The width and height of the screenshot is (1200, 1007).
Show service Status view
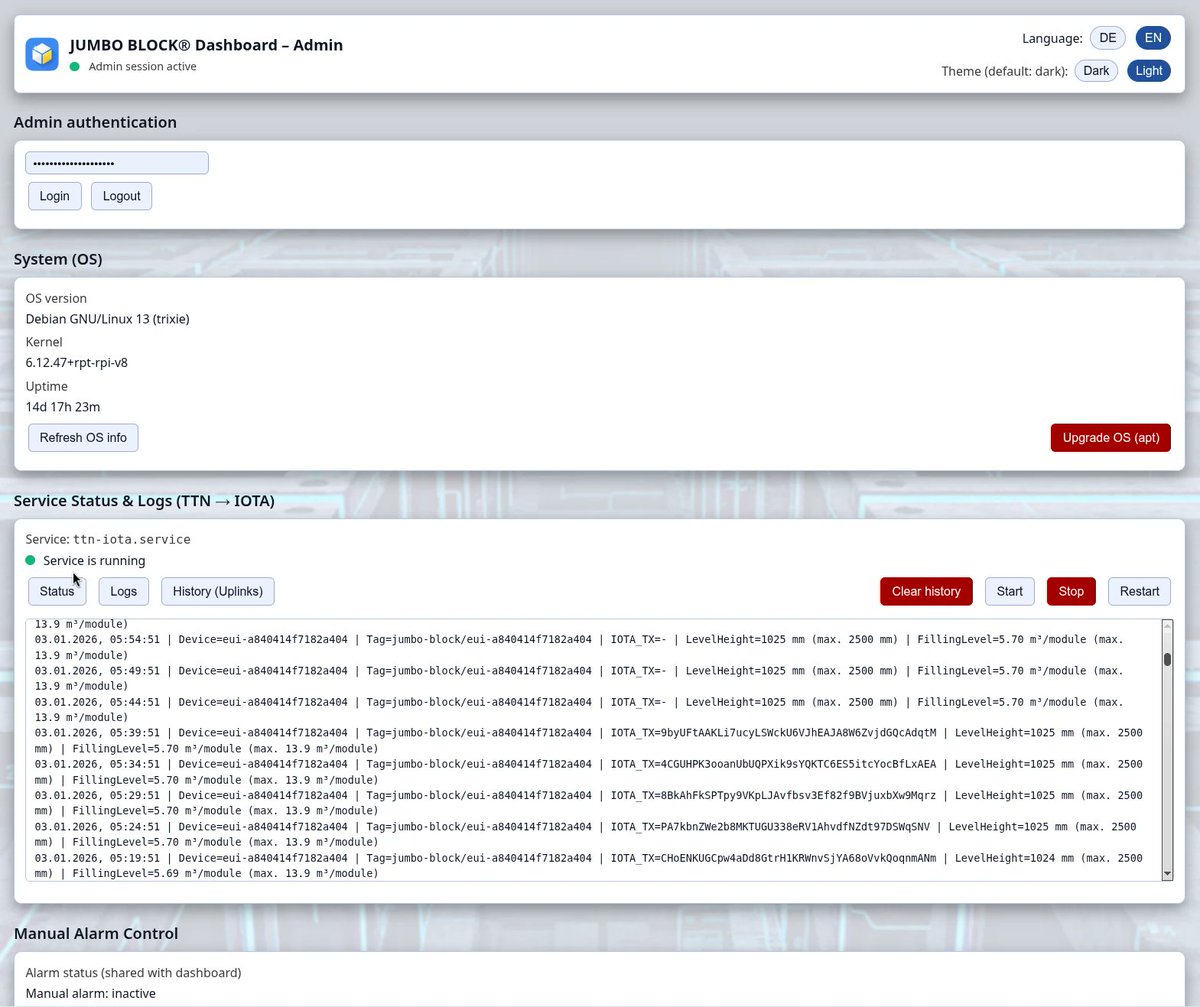pyautogui.click(x=57, y=591)
